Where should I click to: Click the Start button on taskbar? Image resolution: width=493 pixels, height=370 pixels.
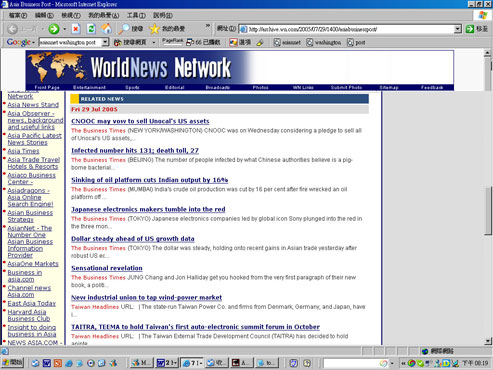[x=13, y=363]
